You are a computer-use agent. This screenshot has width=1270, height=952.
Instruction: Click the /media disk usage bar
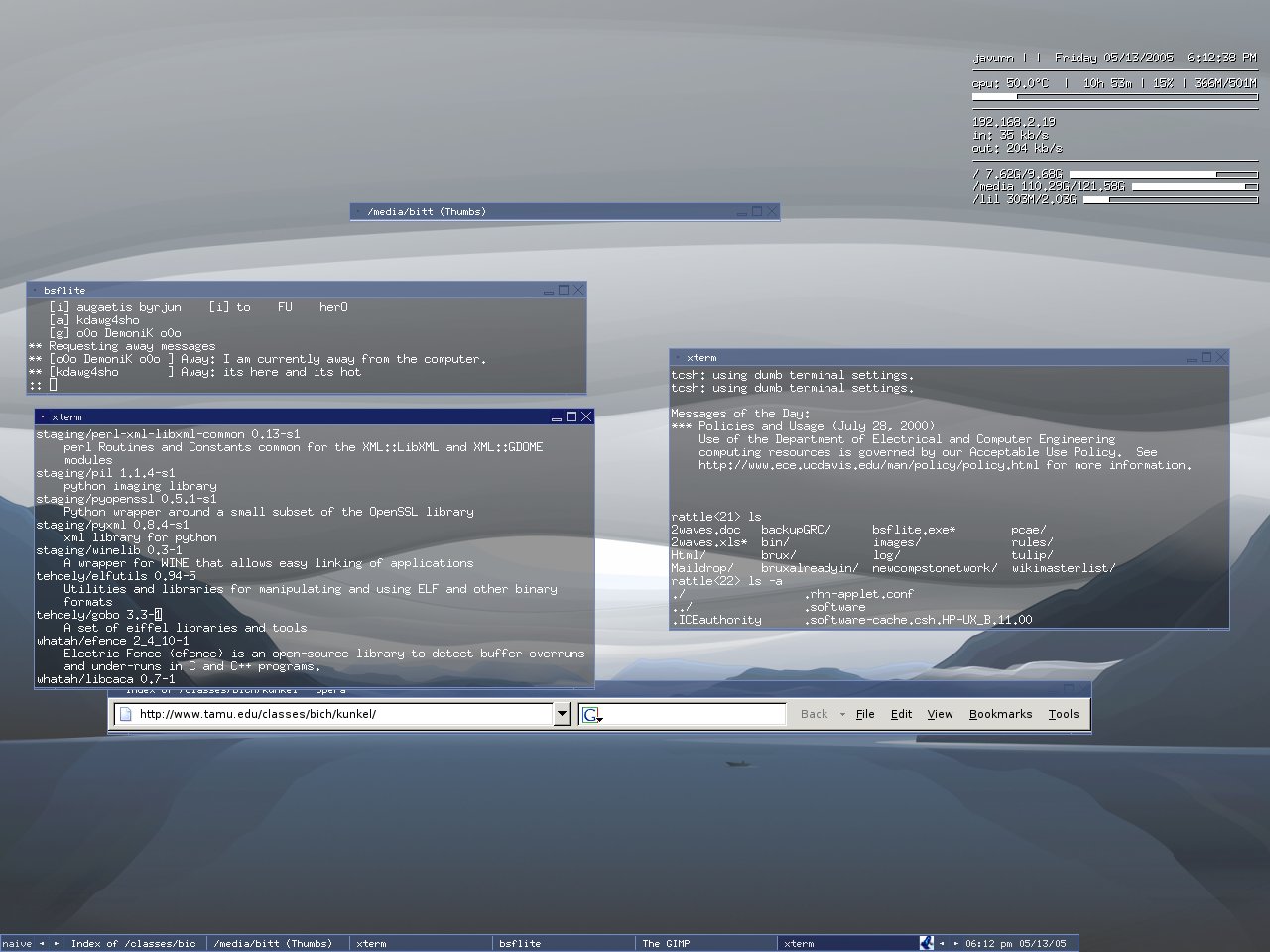pos(1195,186)
